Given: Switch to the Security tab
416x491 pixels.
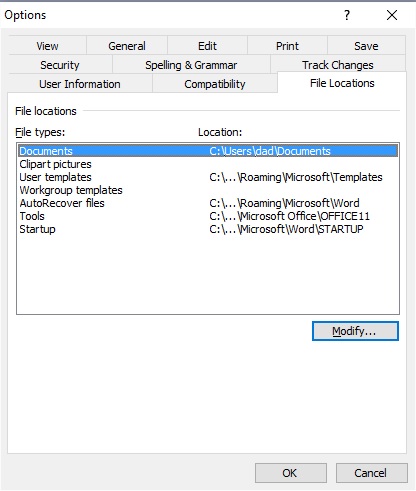Looking at the screenshot, I should click(60, 65).
